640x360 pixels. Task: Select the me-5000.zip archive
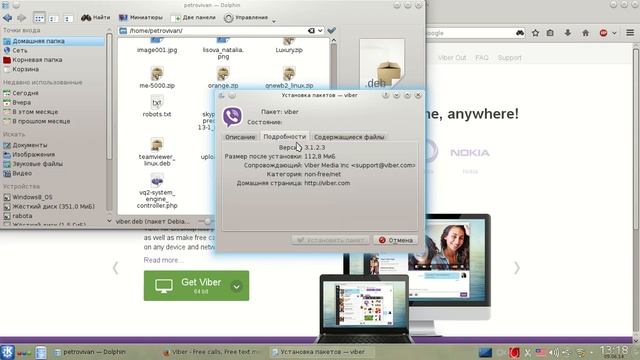(157, 78)
